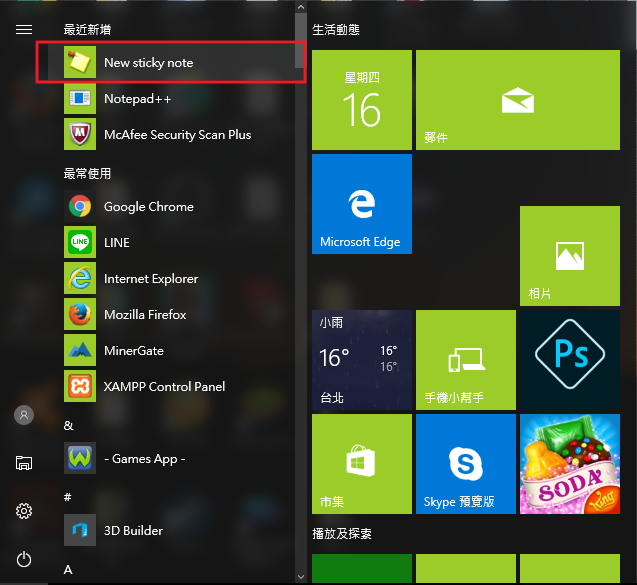
Task: Click the 'MinerGate' name text
Action: pyautogui.click(x=134, y=351)
